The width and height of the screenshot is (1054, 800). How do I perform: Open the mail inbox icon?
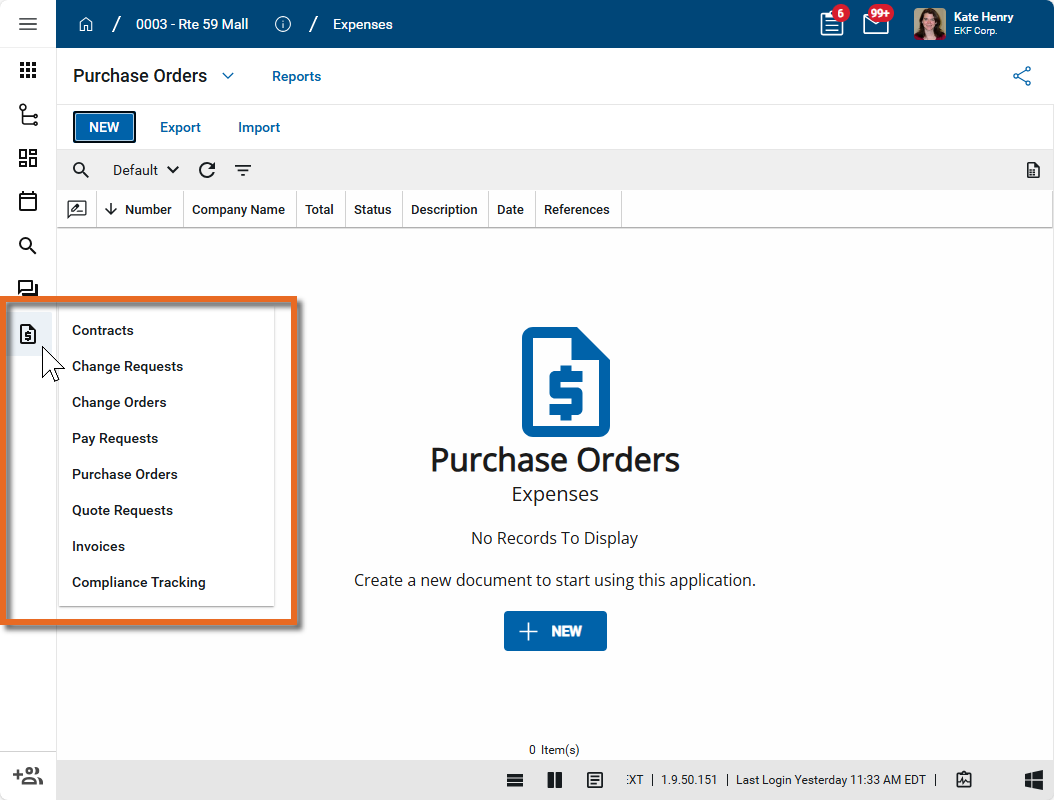[x=876, y=24]
